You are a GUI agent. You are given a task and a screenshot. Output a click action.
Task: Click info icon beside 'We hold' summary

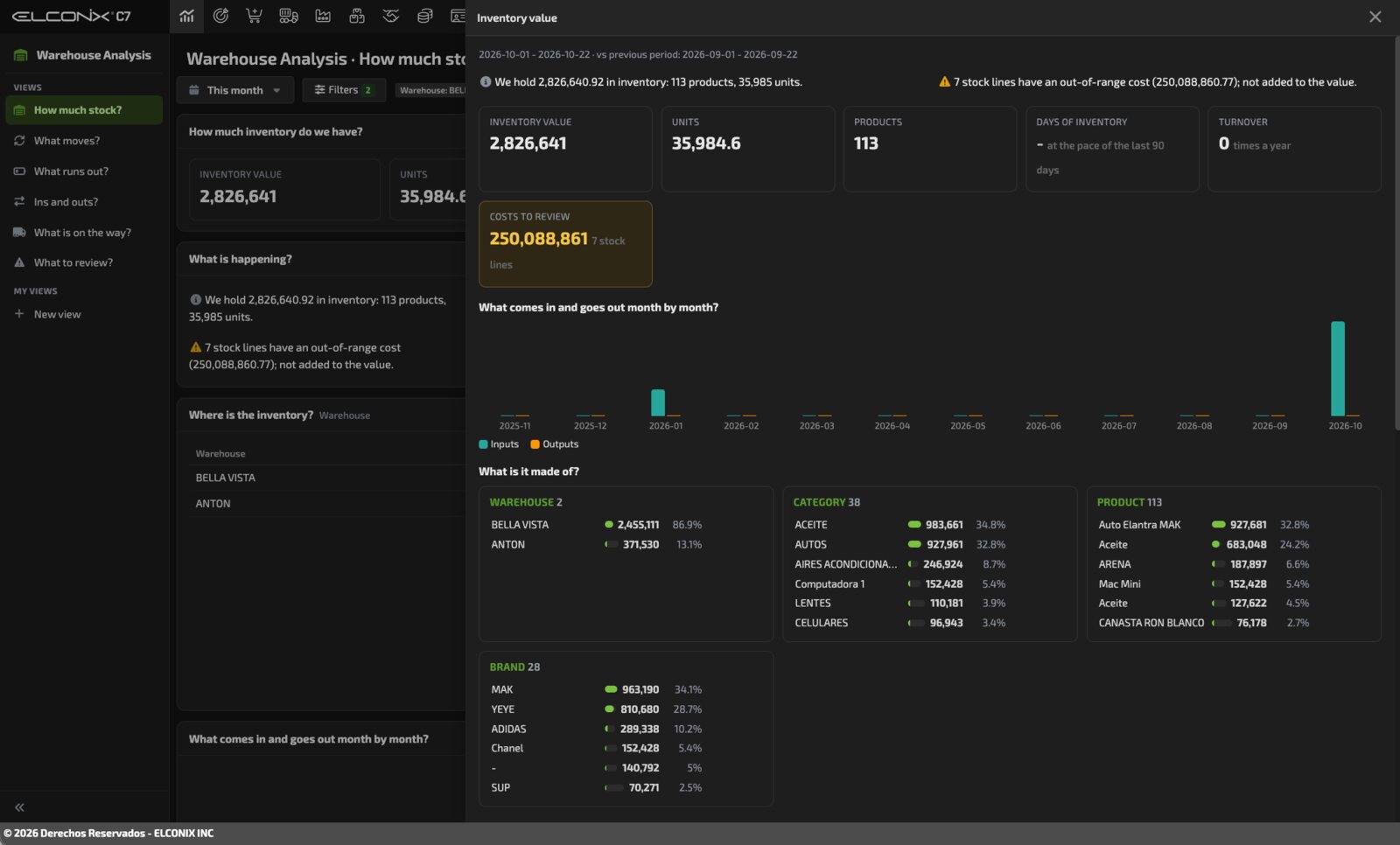pyautogui.click(x=486, y=81)
